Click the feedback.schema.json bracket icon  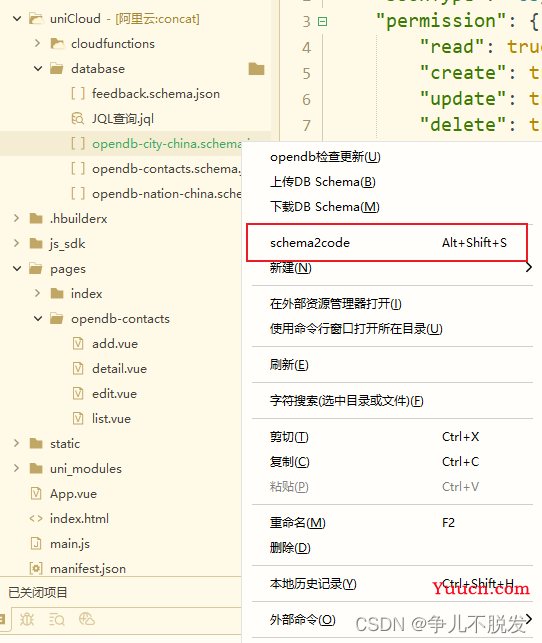[78, 94]
